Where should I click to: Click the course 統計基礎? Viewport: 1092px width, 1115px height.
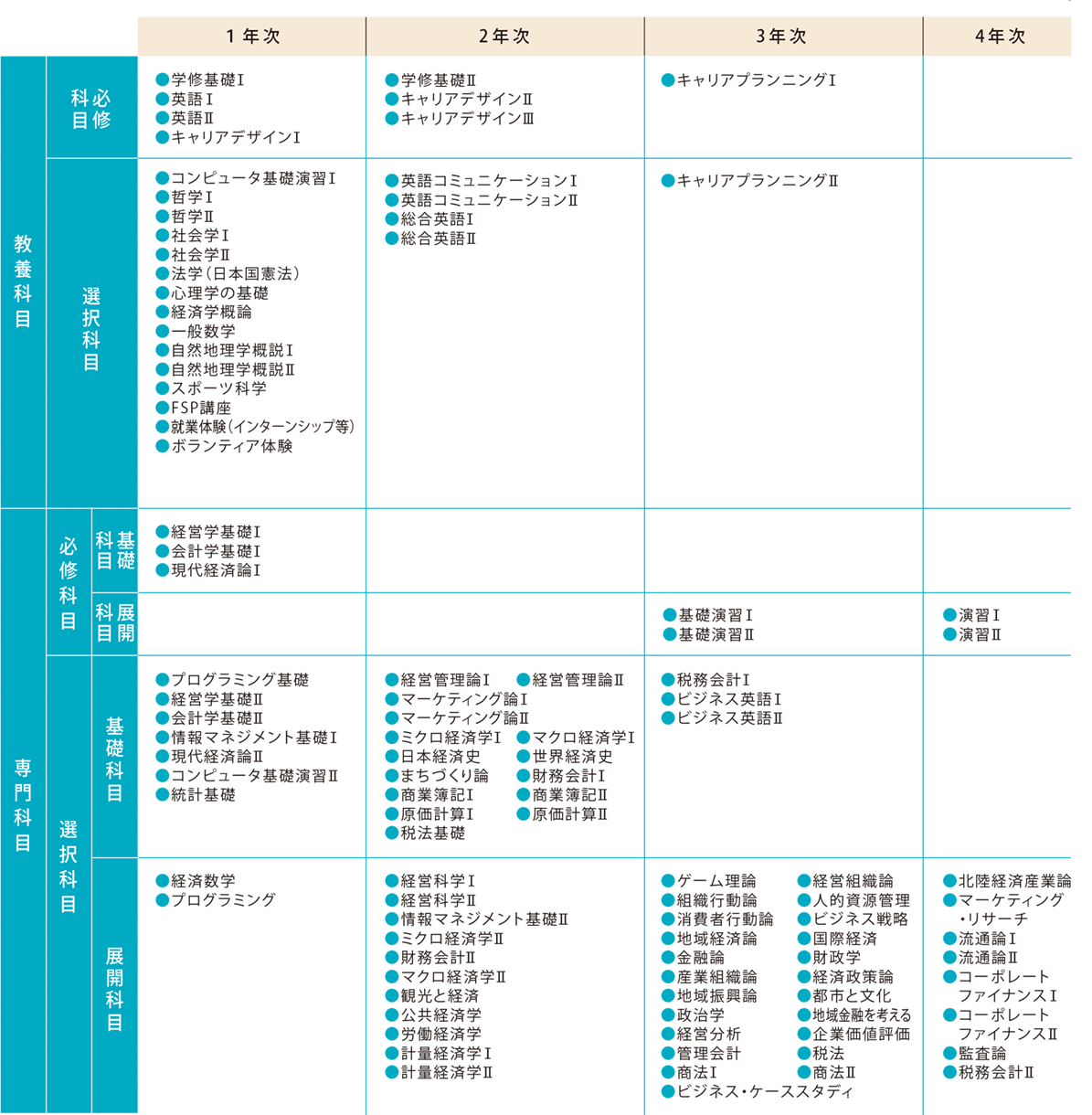coord(196,795)
